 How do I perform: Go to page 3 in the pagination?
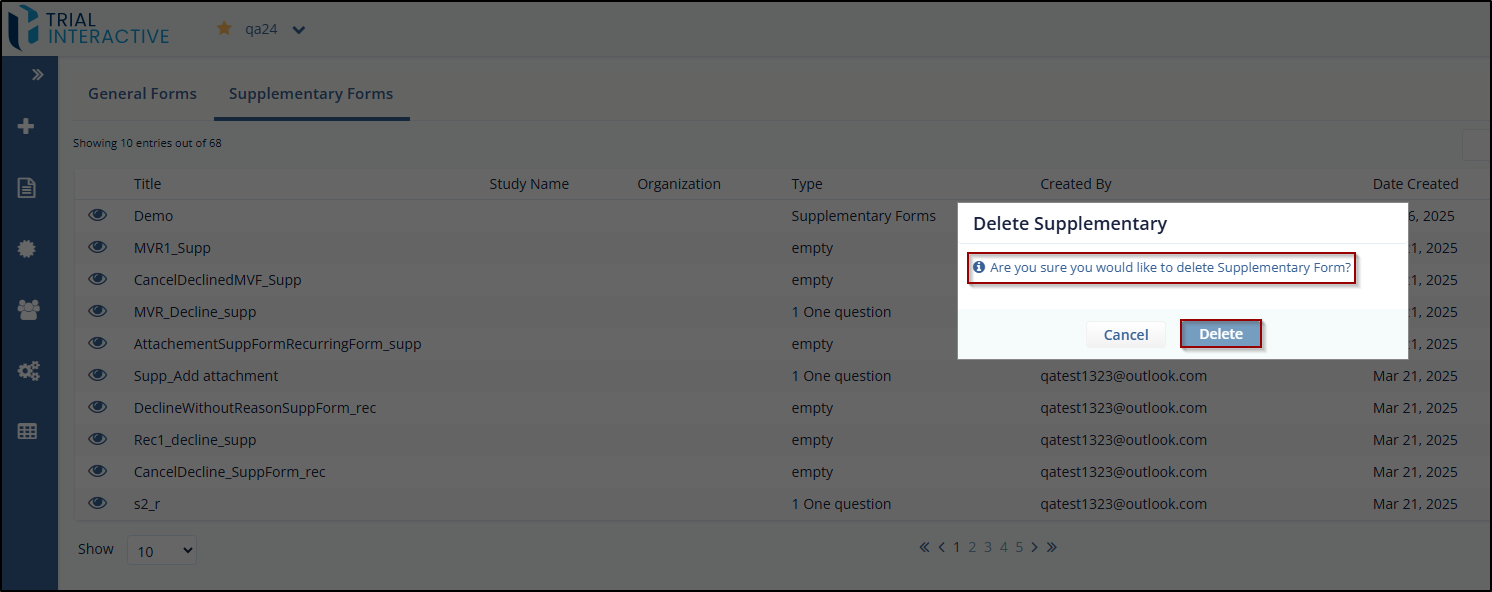tap(988, 547)
